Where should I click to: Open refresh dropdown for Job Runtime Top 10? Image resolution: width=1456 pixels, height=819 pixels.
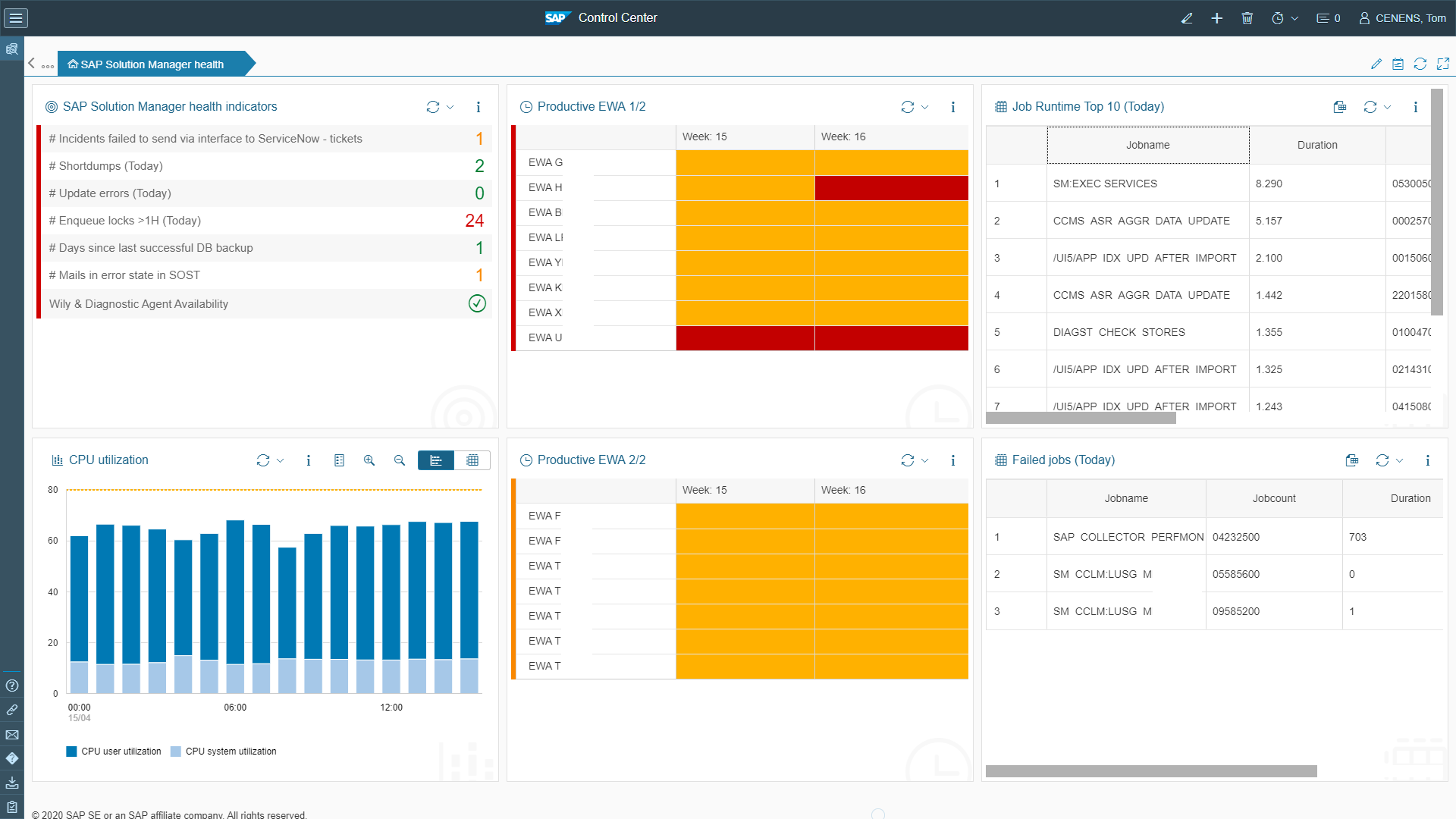tap(1388, 107)
